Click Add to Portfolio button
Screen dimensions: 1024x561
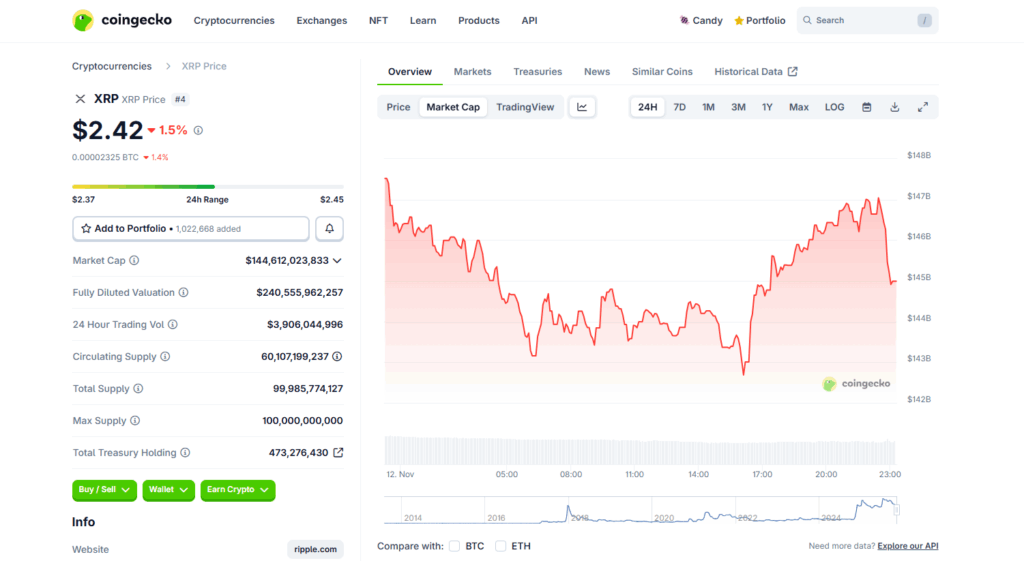191,229
